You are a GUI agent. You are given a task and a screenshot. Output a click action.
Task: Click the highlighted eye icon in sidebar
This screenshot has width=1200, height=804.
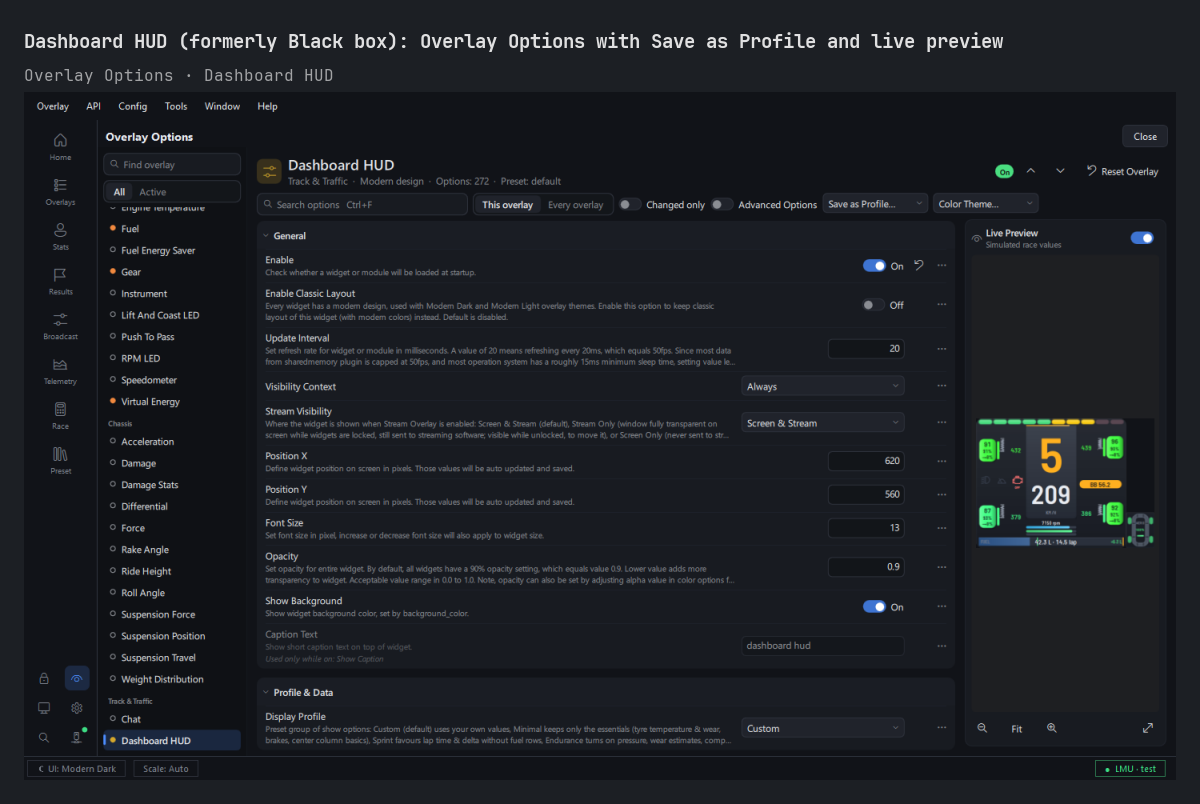pyautogui.click(x=77, y=678)
